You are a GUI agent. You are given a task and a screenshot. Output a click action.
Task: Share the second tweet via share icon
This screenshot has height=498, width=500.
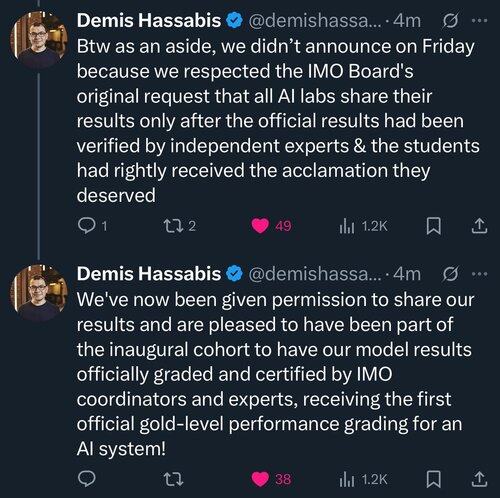[x=479, y=479]
